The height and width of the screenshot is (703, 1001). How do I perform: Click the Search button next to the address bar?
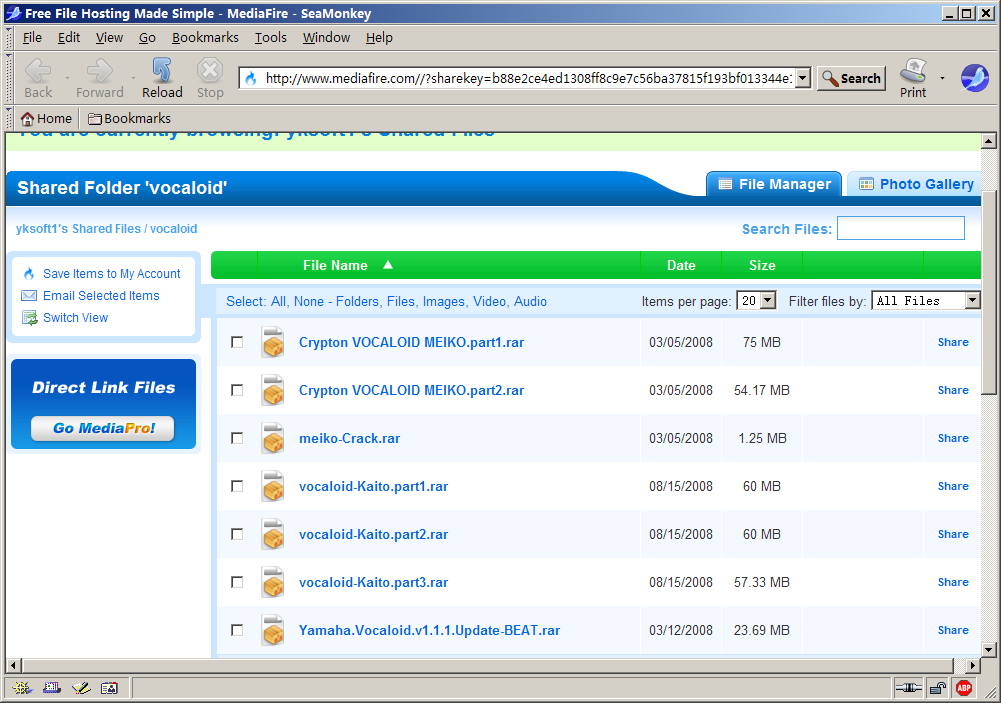click(851, 79)
